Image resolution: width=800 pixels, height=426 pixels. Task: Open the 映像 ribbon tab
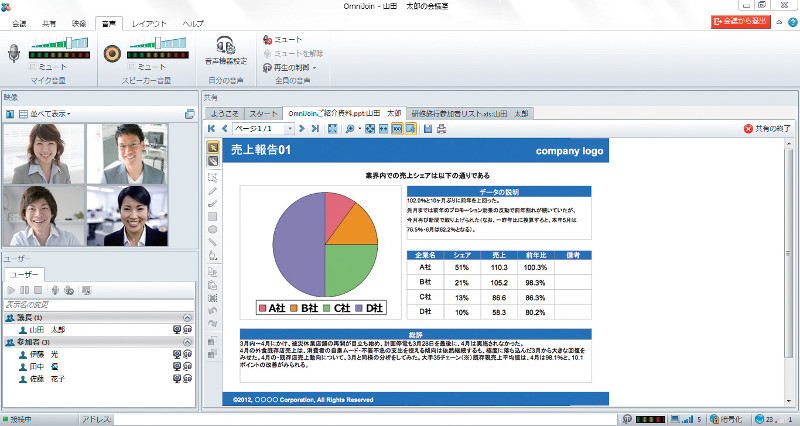coord(79,23)
